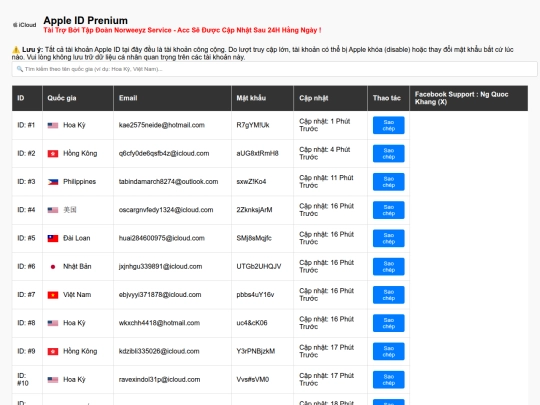Copy the account in row ID: #6
This screenshot has height=405, width=540.
[388, 266]
